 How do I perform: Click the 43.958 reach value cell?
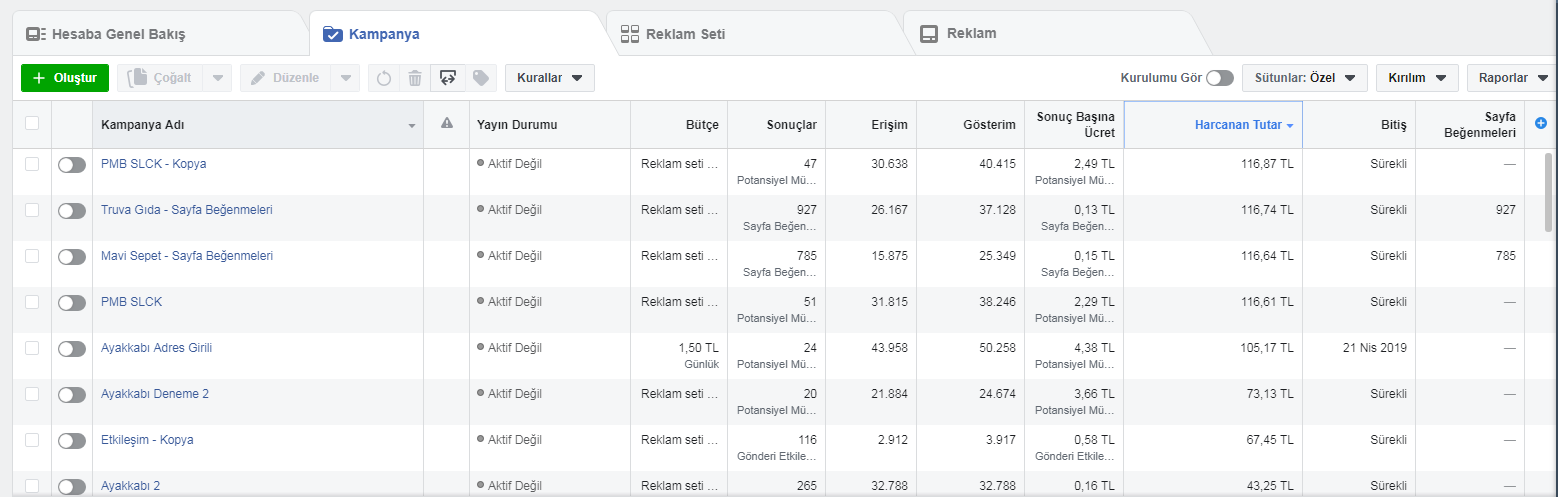pyautogui.click(x=871, y=356)
